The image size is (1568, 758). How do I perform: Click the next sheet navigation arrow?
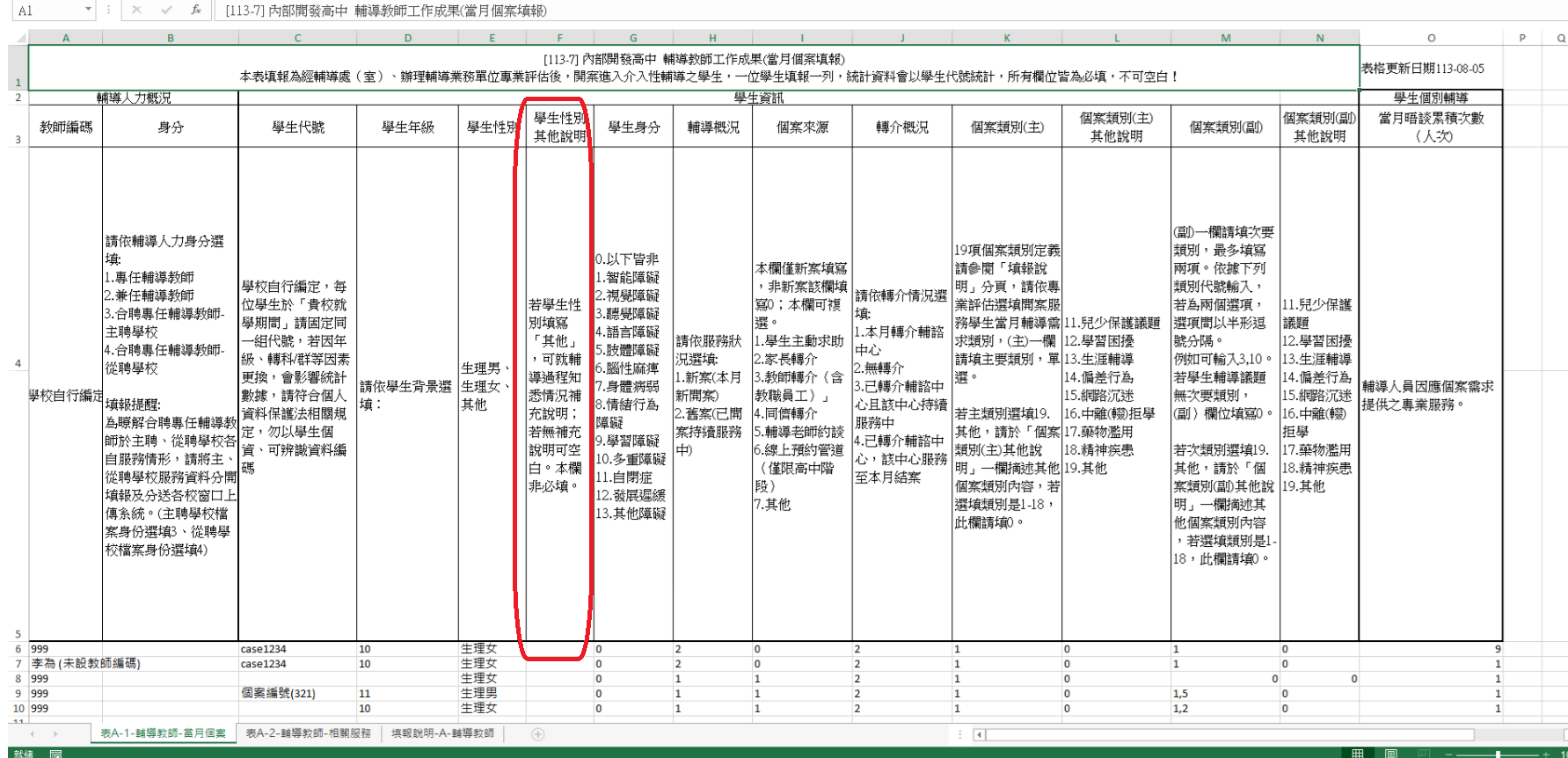coord(55,734)
